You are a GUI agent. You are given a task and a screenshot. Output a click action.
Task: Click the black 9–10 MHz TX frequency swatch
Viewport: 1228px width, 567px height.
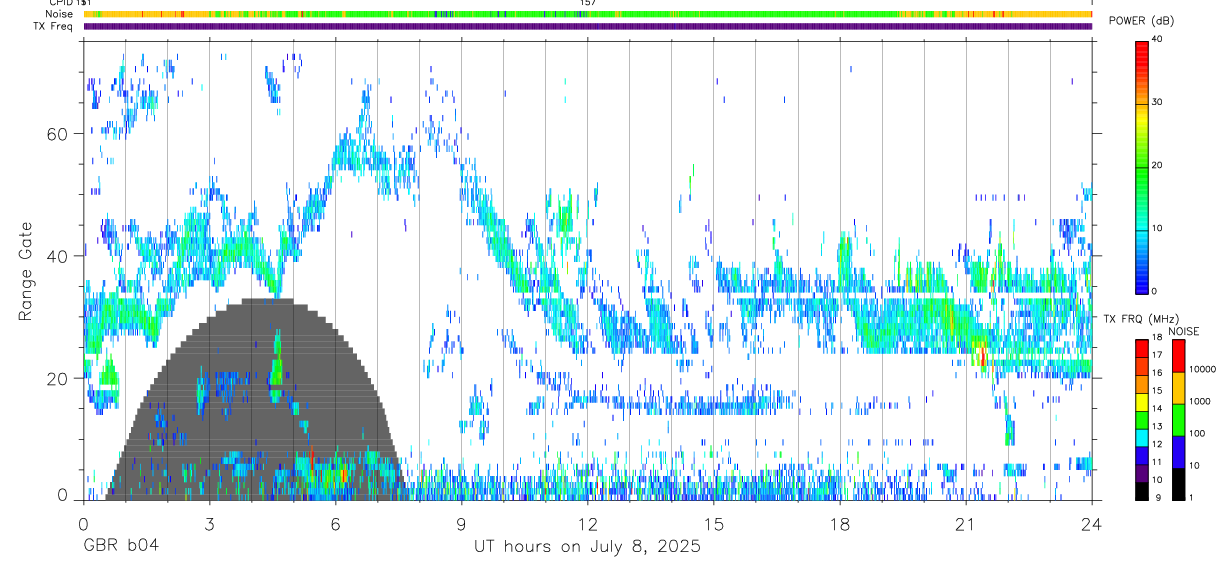click(1142, 491)
